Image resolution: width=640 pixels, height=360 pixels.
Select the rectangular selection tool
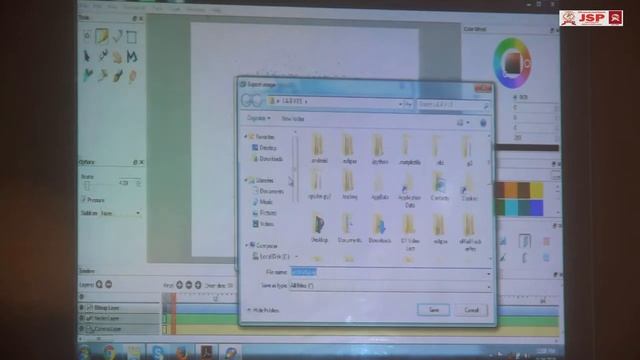[x=131, y=37]
